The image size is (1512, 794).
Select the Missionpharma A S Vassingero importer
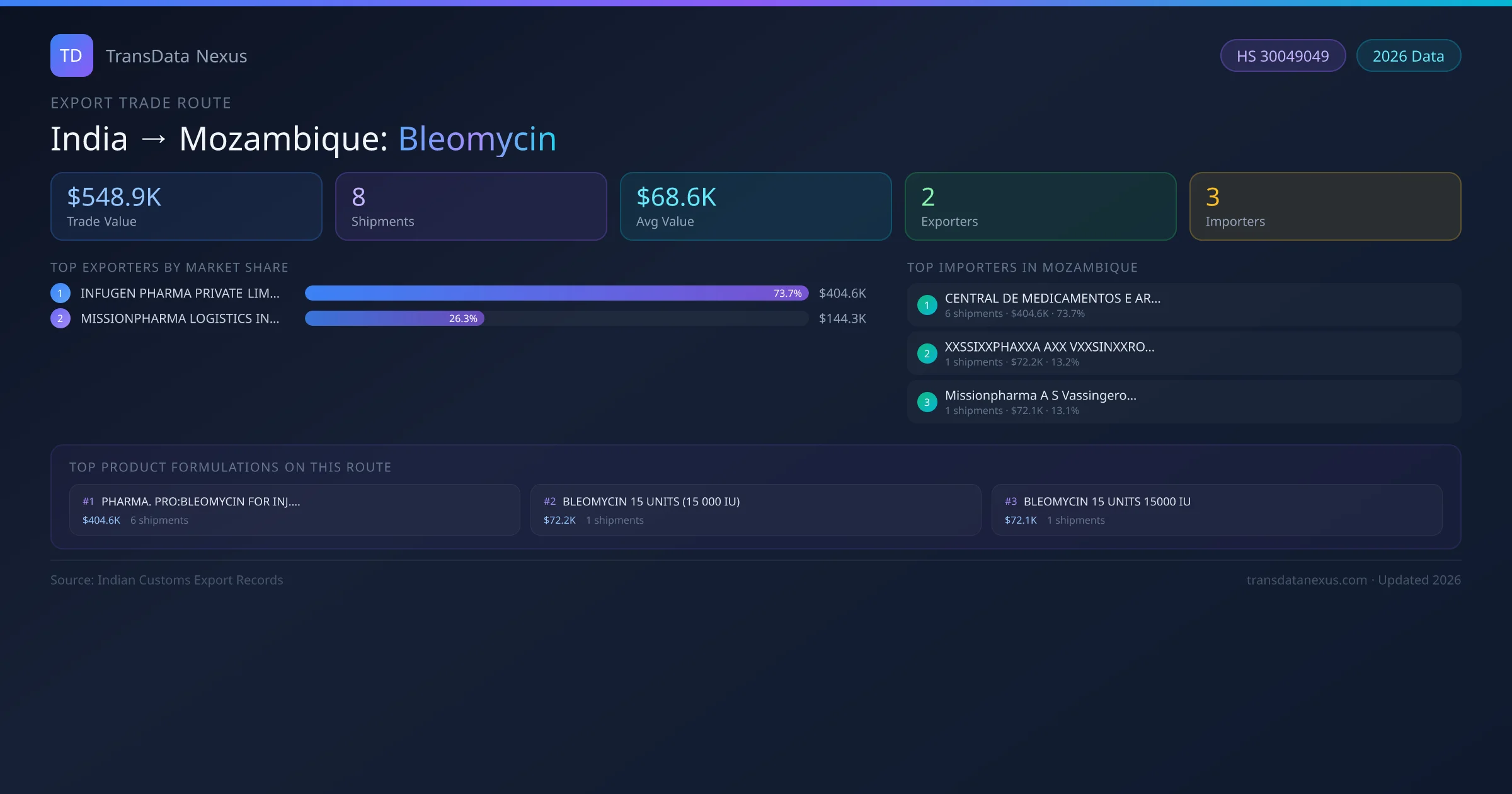[x=1183, y=402]
